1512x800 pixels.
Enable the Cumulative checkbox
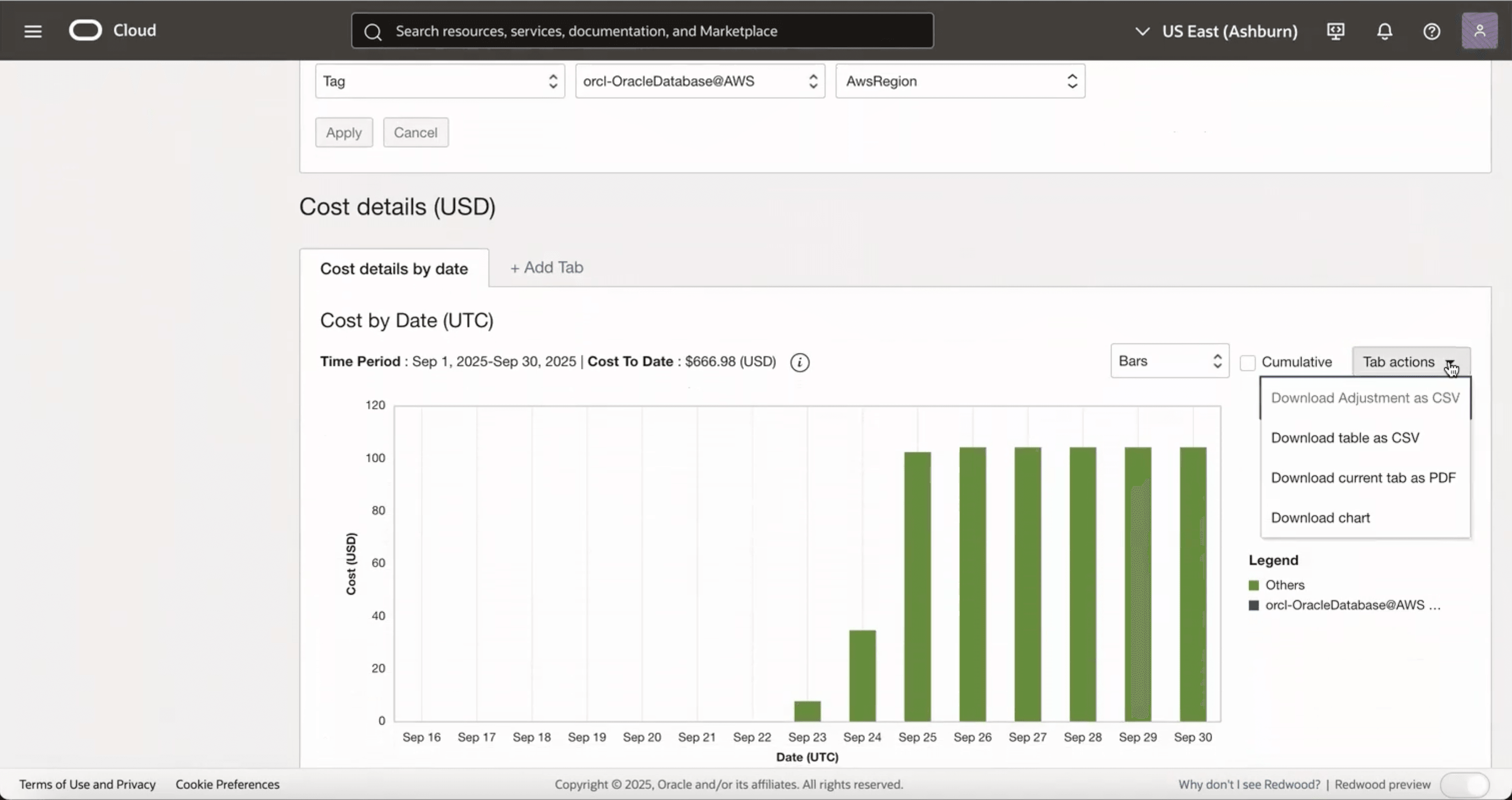(x=1248, y=363)
